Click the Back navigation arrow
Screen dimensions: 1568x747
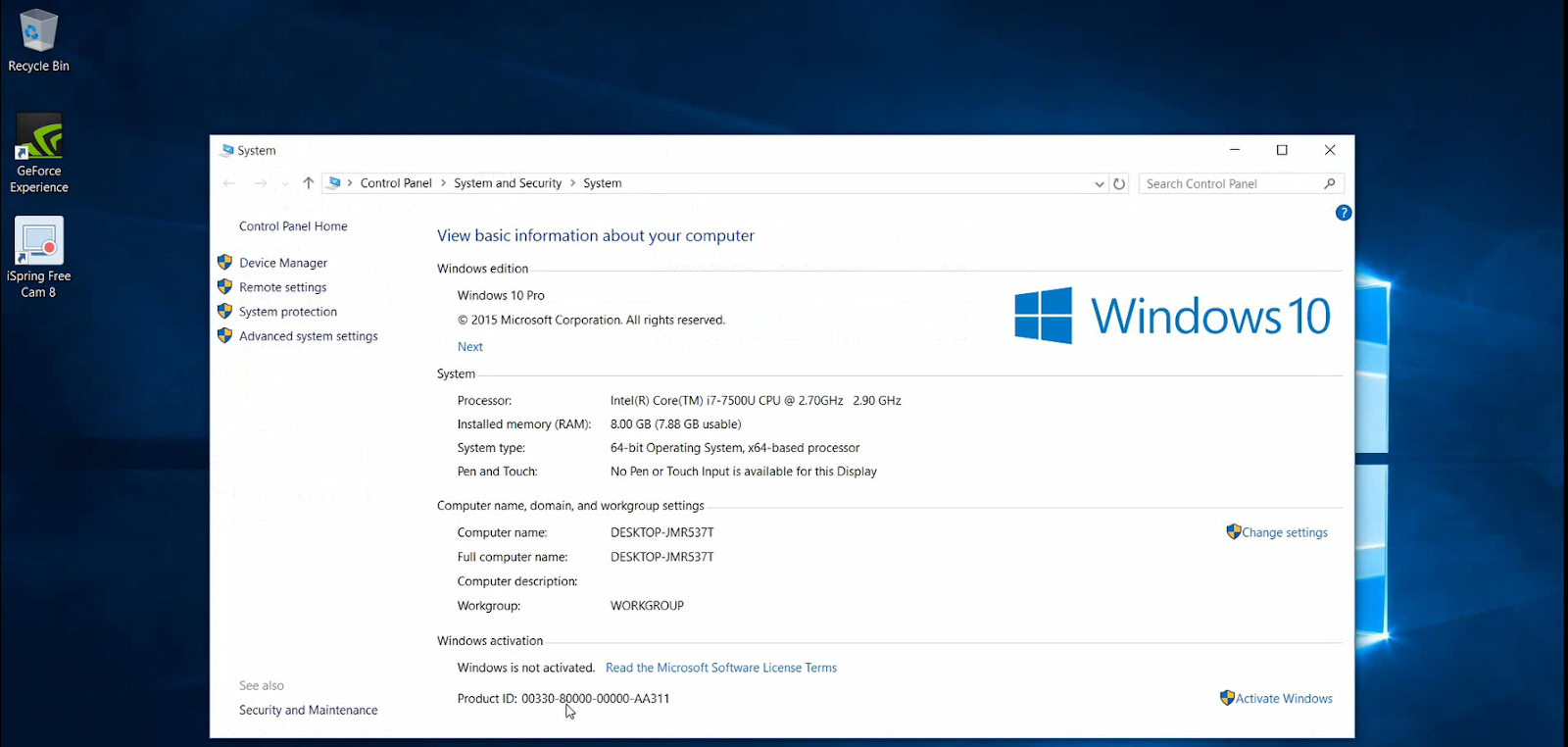(229, 183)
